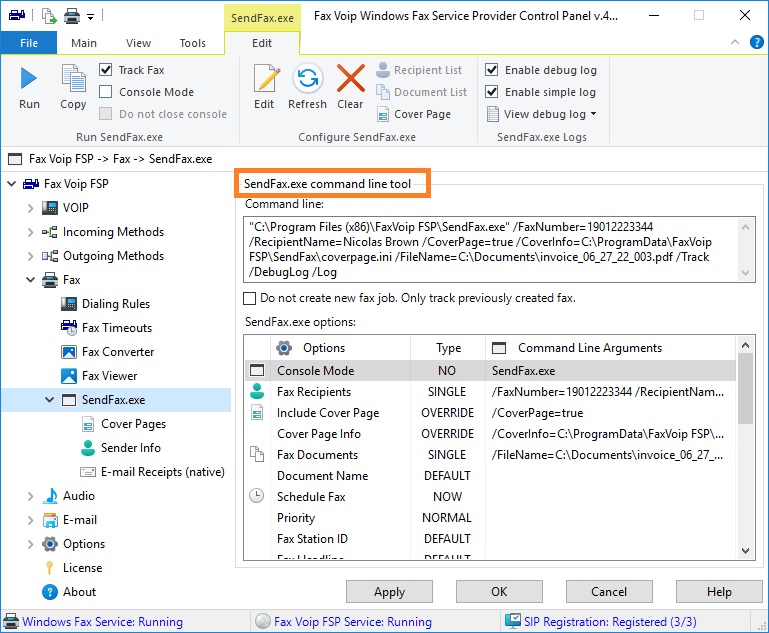
Task: Open the View debug log dropdown
Action: 542,114
